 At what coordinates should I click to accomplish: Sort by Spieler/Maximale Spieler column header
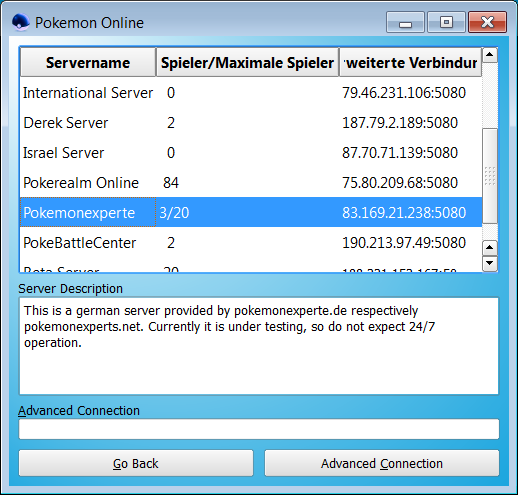[247, 62]
